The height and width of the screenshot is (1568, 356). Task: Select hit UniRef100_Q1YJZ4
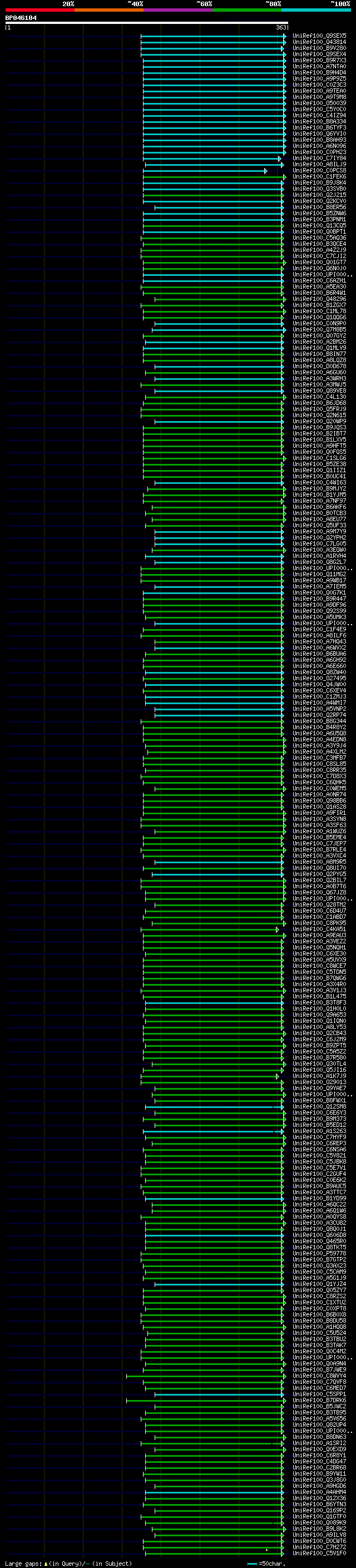point(319,1284)
